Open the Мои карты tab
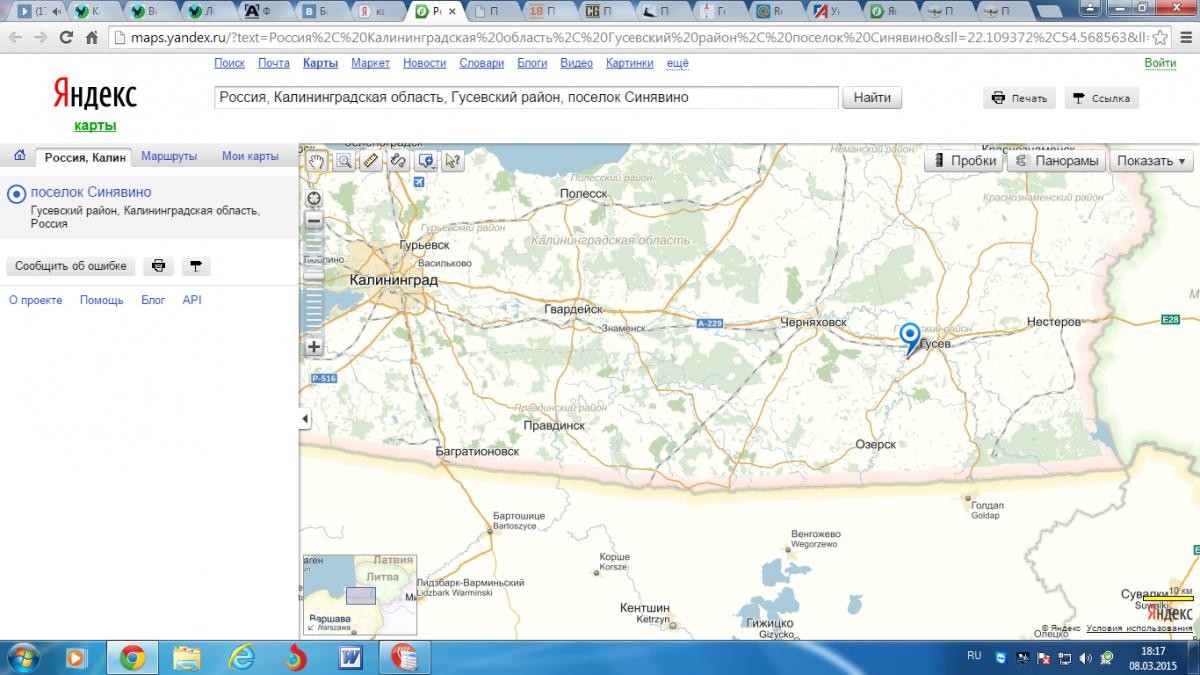The height and width of the screenshot is (675, 1200). click(x=250, y=156)
